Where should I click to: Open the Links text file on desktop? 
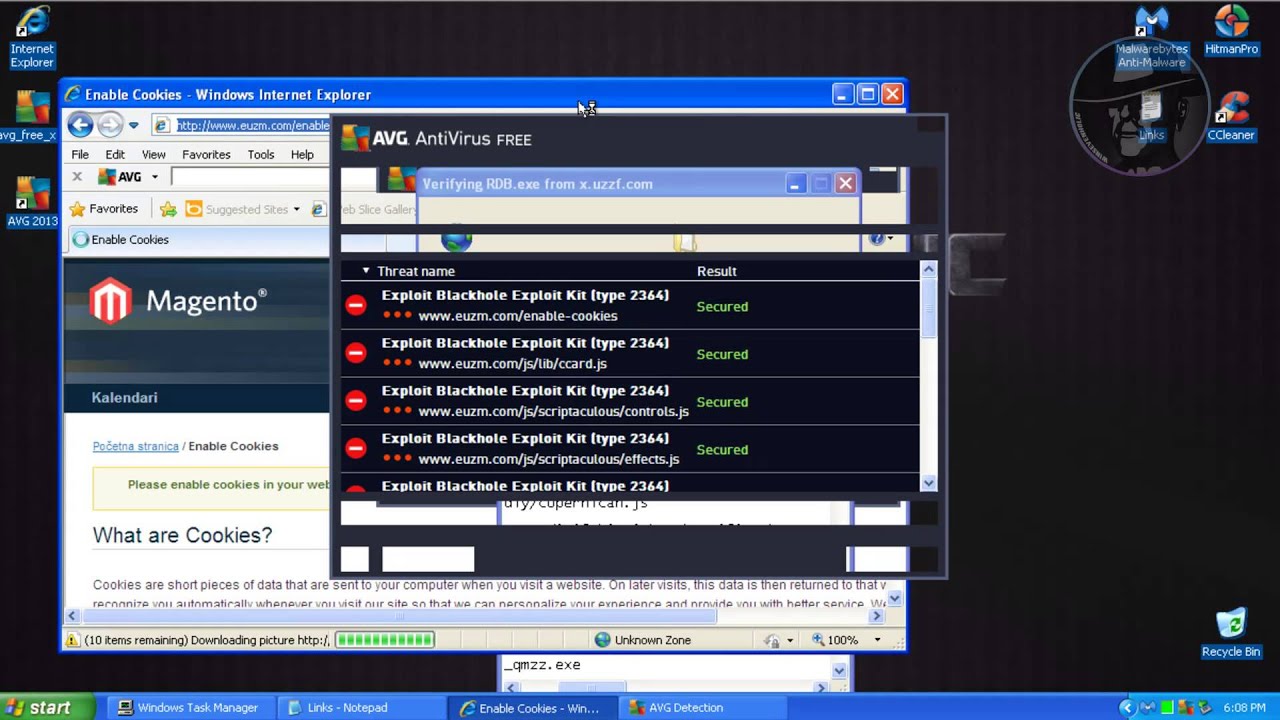point(1151,116)
